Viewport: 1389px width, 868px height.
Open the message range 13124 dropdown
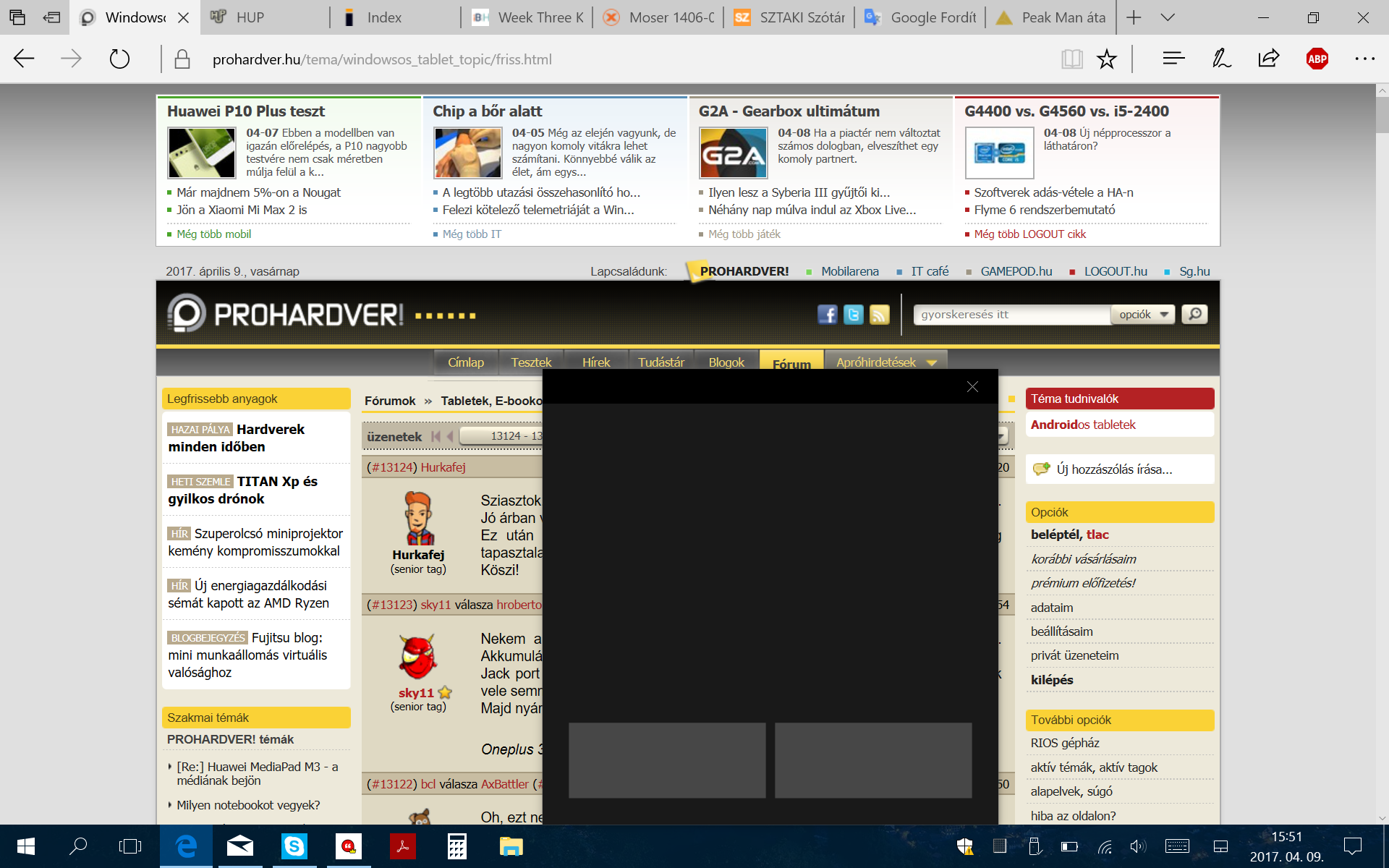coord(501,435)
